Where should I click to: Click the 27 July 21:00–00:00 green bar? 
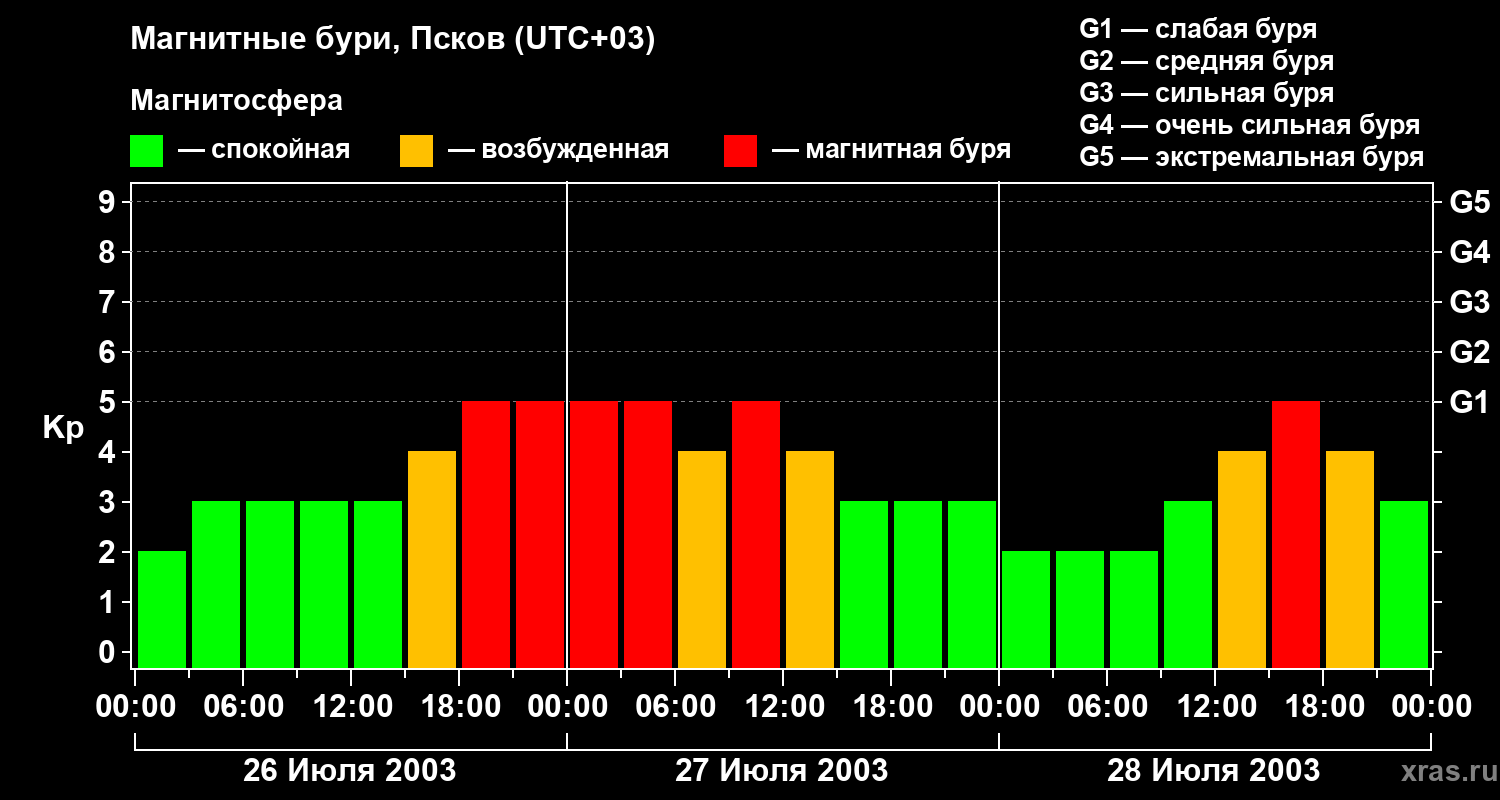[972, 584]
